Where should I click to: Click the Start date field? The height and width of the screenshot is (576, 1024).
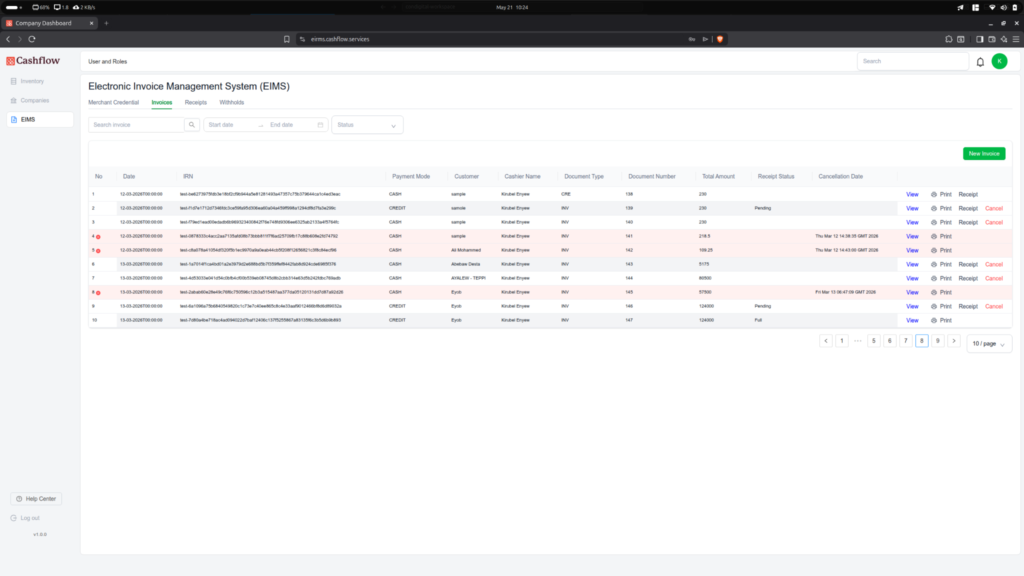pyautogui.click(x=230, y=125)
